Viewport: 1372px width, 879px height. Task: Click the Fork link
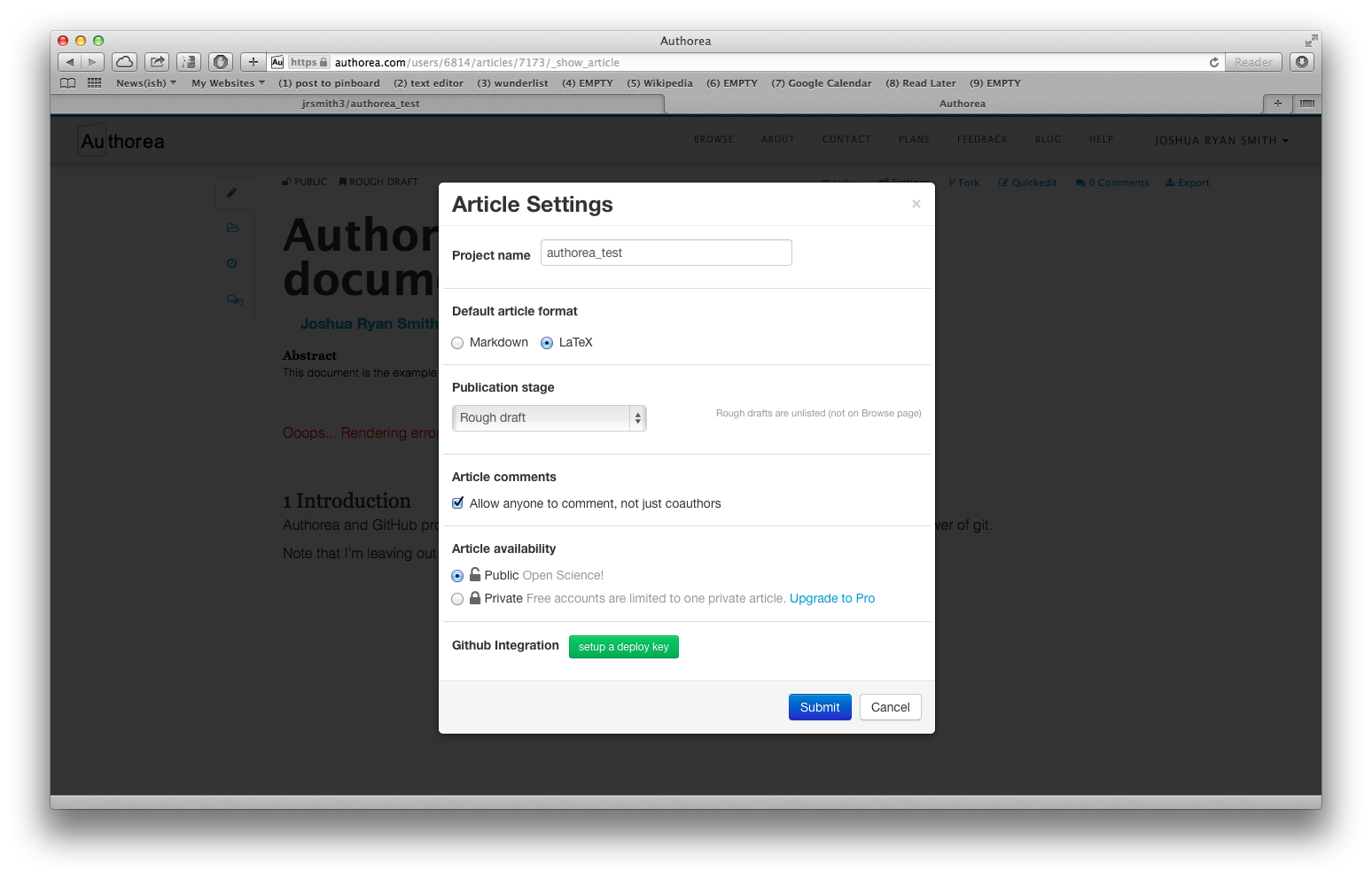point(963,183)
